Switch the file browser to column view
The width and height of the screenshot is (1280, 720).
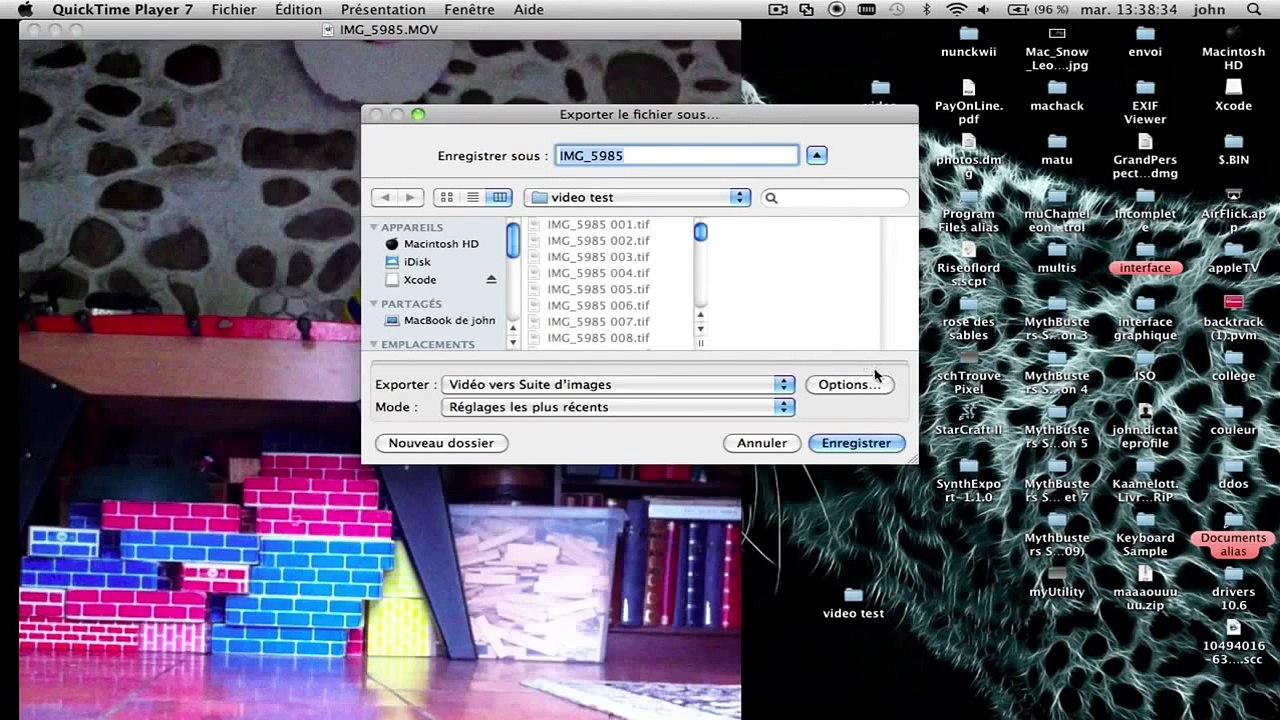click(500, 198)
